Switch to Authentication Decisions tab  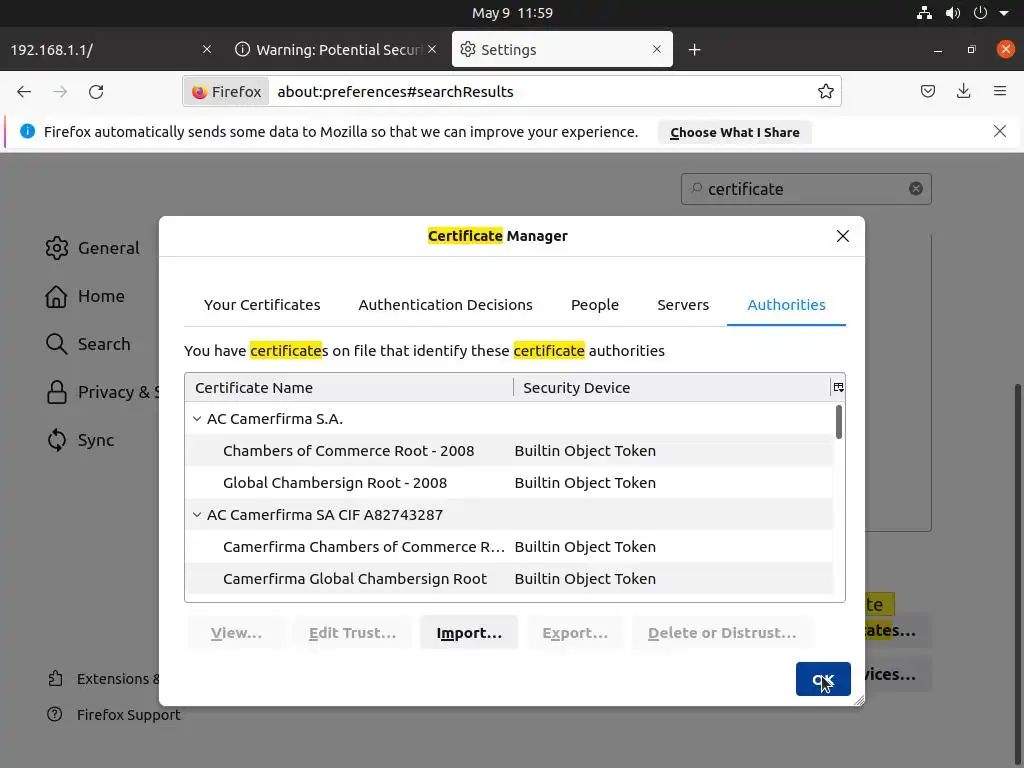tap(445, 304)
